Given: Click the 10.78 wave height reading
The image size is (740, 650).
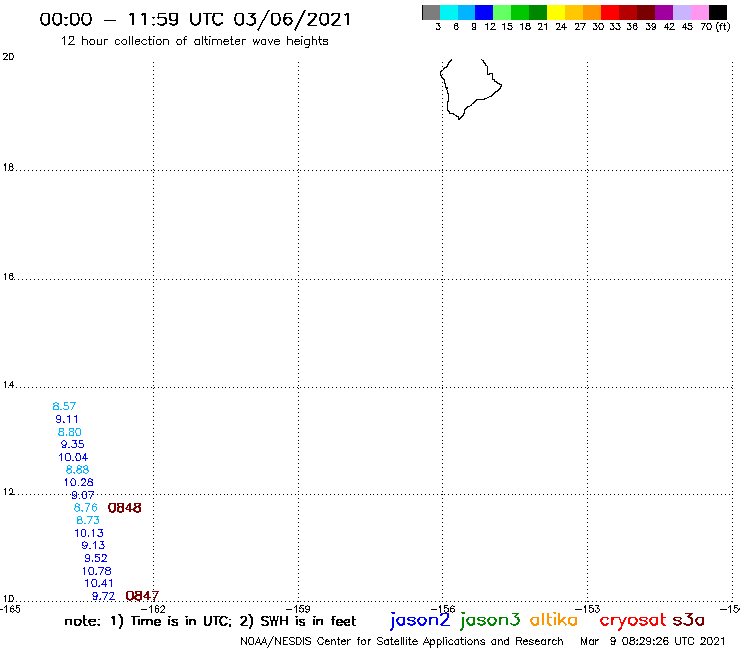Looking at the screenshot, I should coord(97,571).
